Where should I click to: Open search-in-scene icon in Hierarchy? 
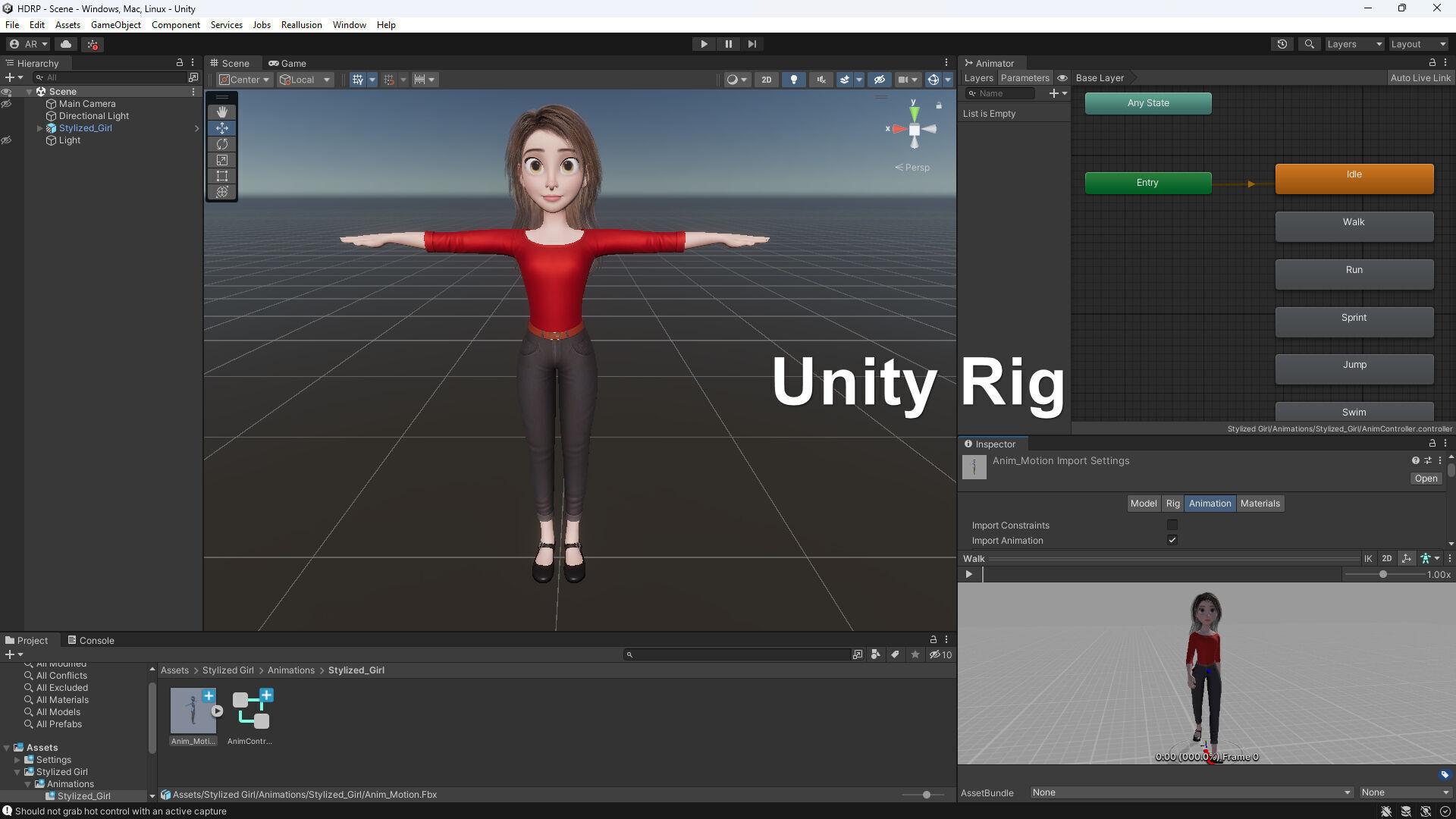point(193,77)
